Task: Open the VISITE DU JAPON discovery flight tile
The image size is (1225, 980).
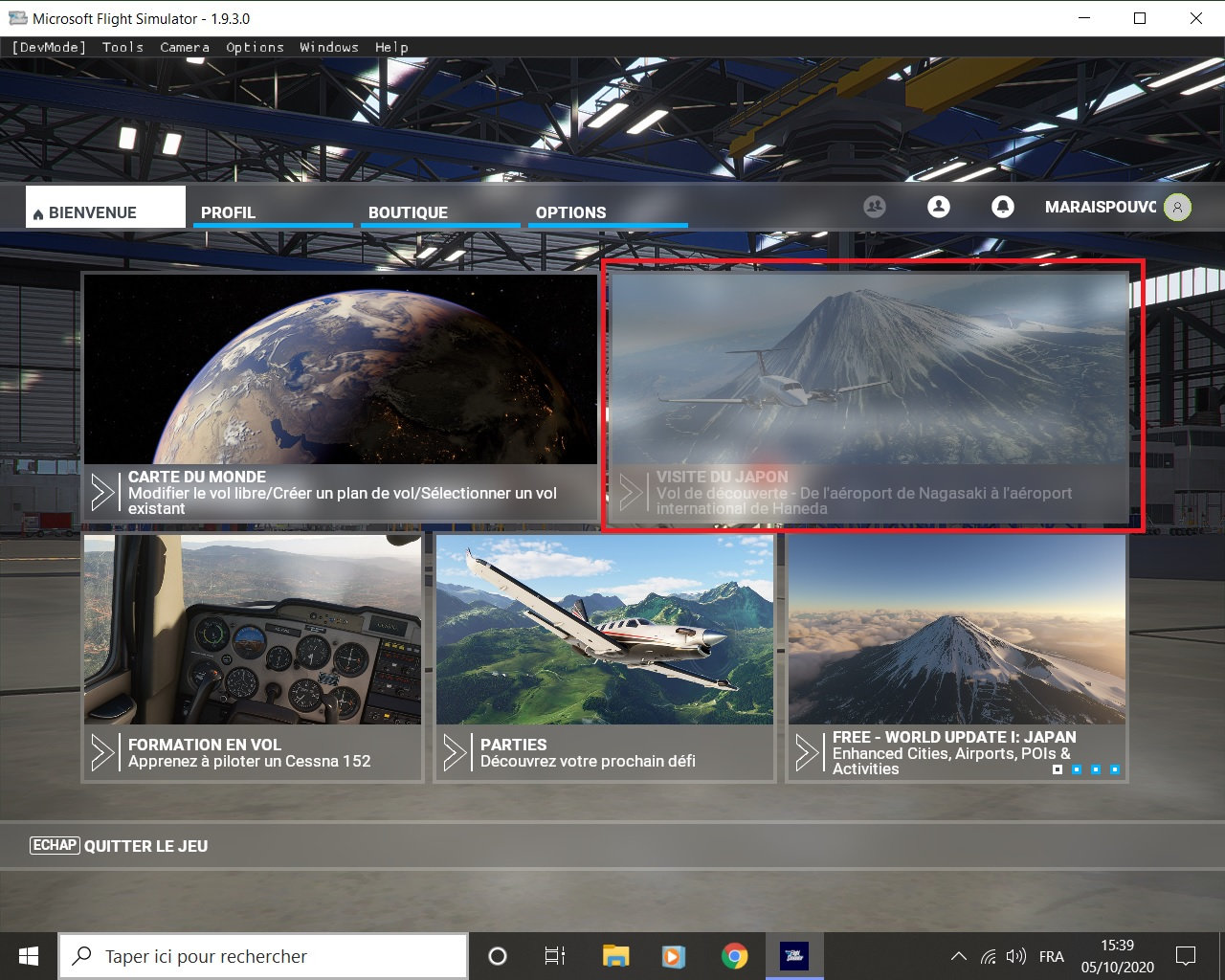Action: [869, 397]
